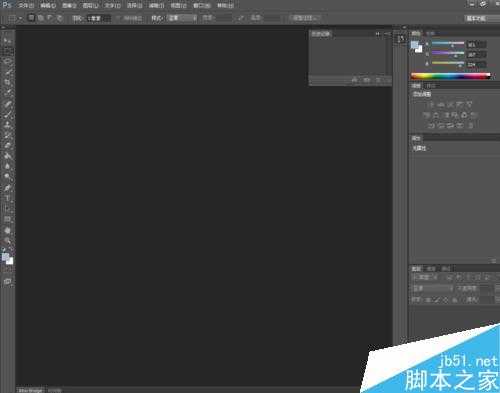
Task: Select the Quick Selection tool
Action: click(7, 72)
